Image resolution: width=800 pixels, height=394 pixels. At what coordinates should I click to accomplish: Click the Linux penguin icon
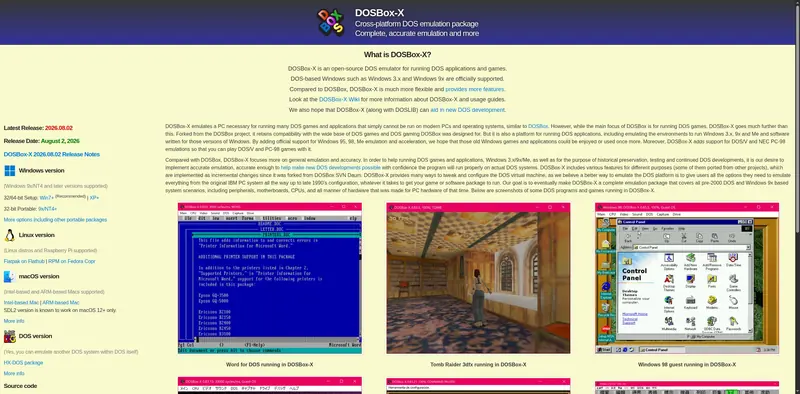click(x=9, y=235)
